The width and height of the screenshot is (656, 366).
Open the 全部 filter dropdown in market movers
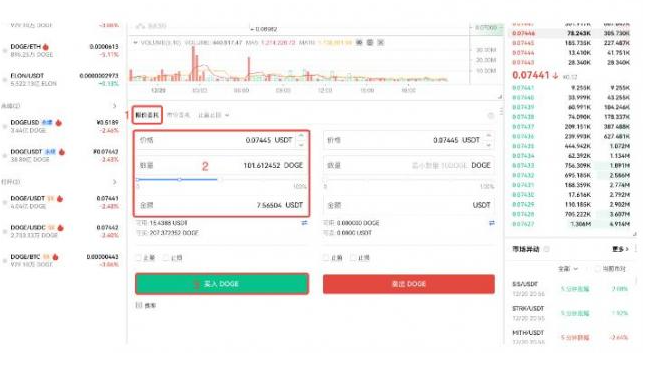[568, 269]
